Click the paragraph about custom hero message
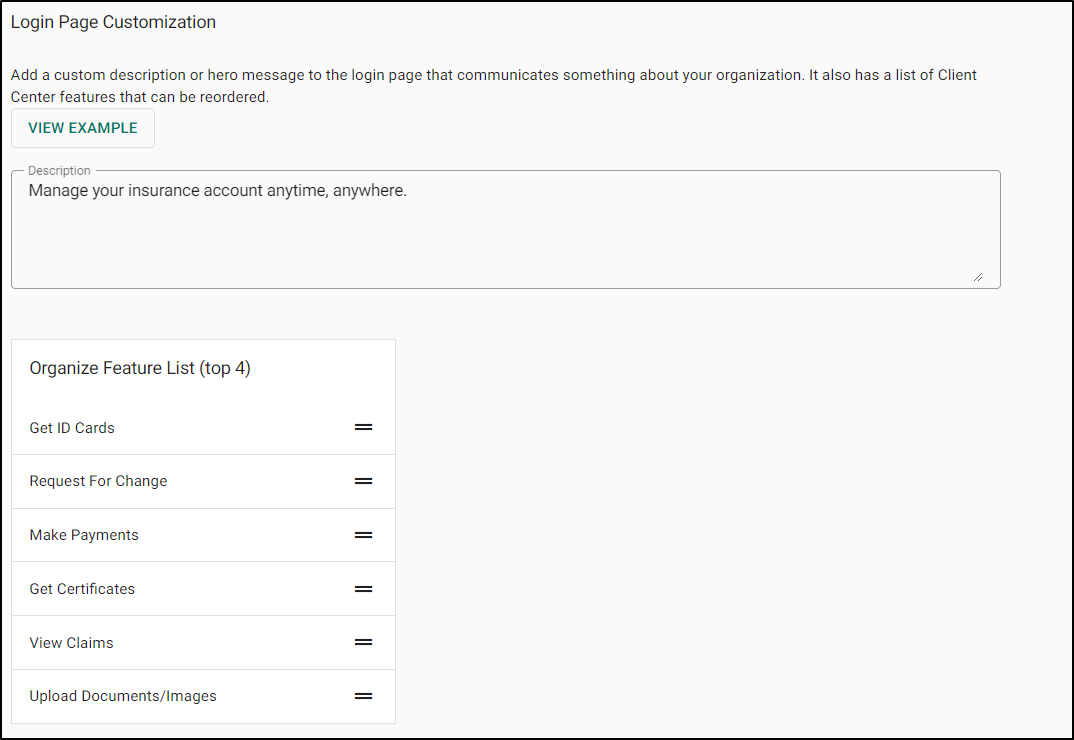Screen dimensions: 1074x740 tap(493, 76)
